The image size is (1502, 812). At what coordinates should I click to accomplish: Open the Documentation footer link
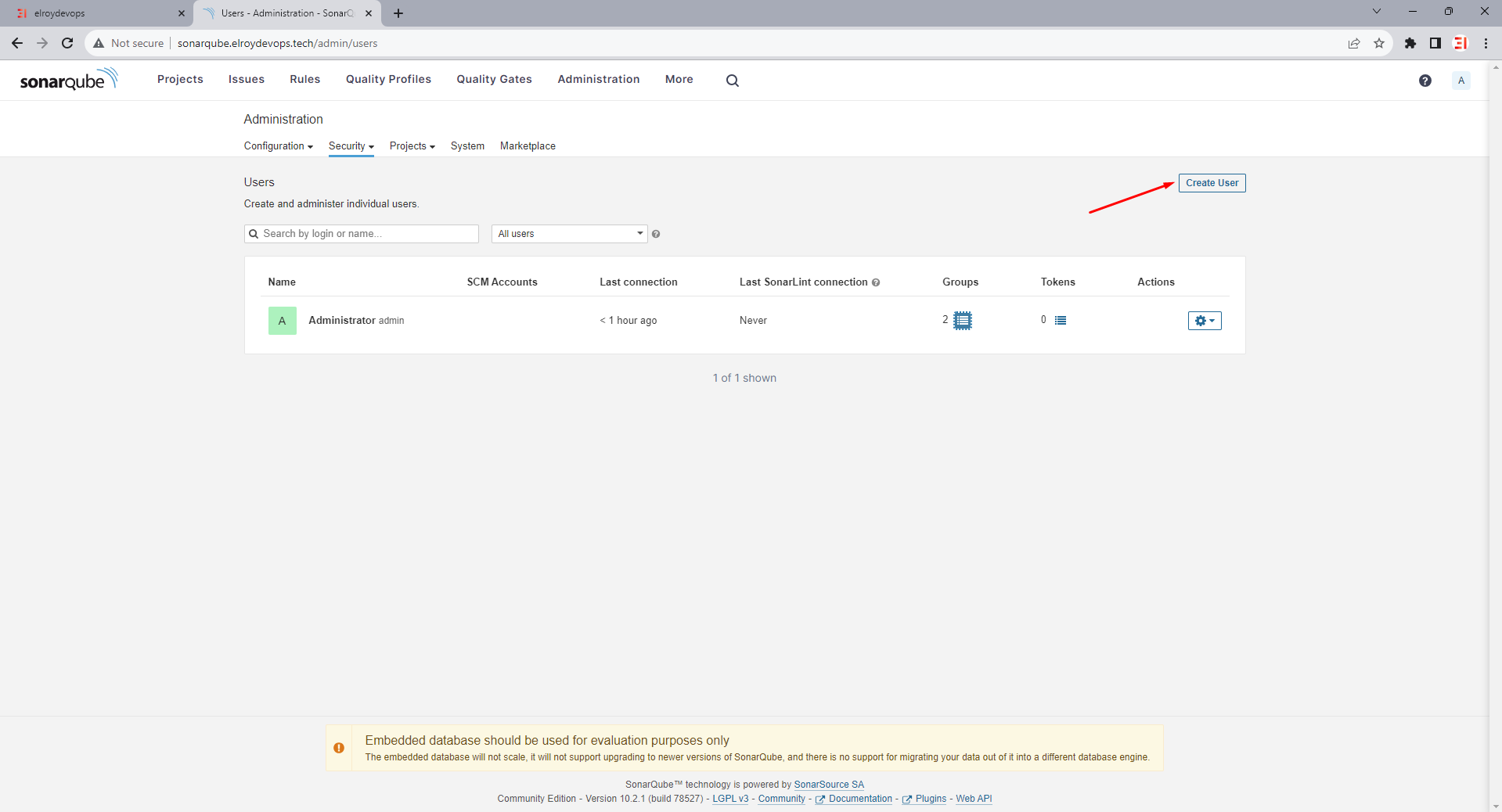[x=854, y=799]
